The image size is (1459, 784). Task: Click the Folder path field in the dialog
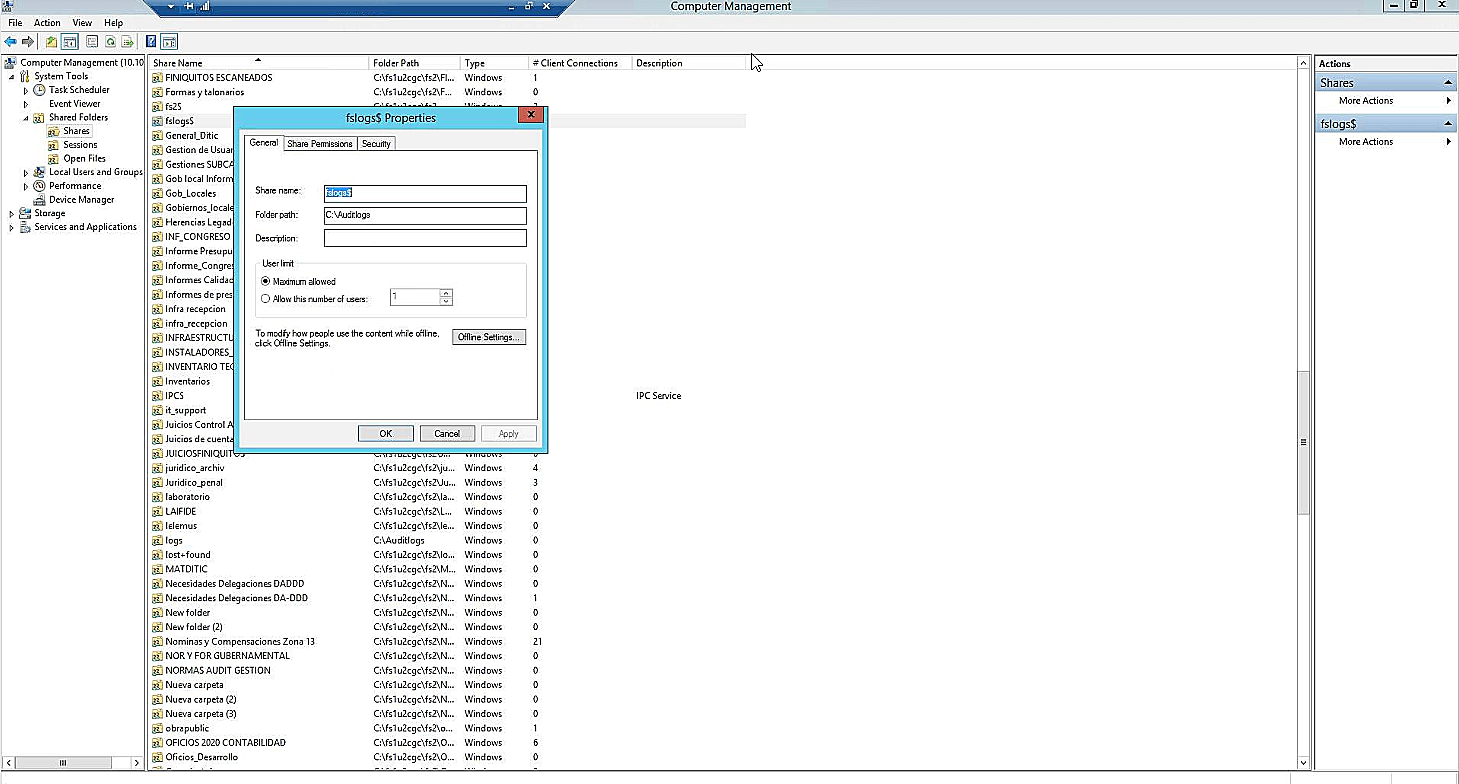425,216
